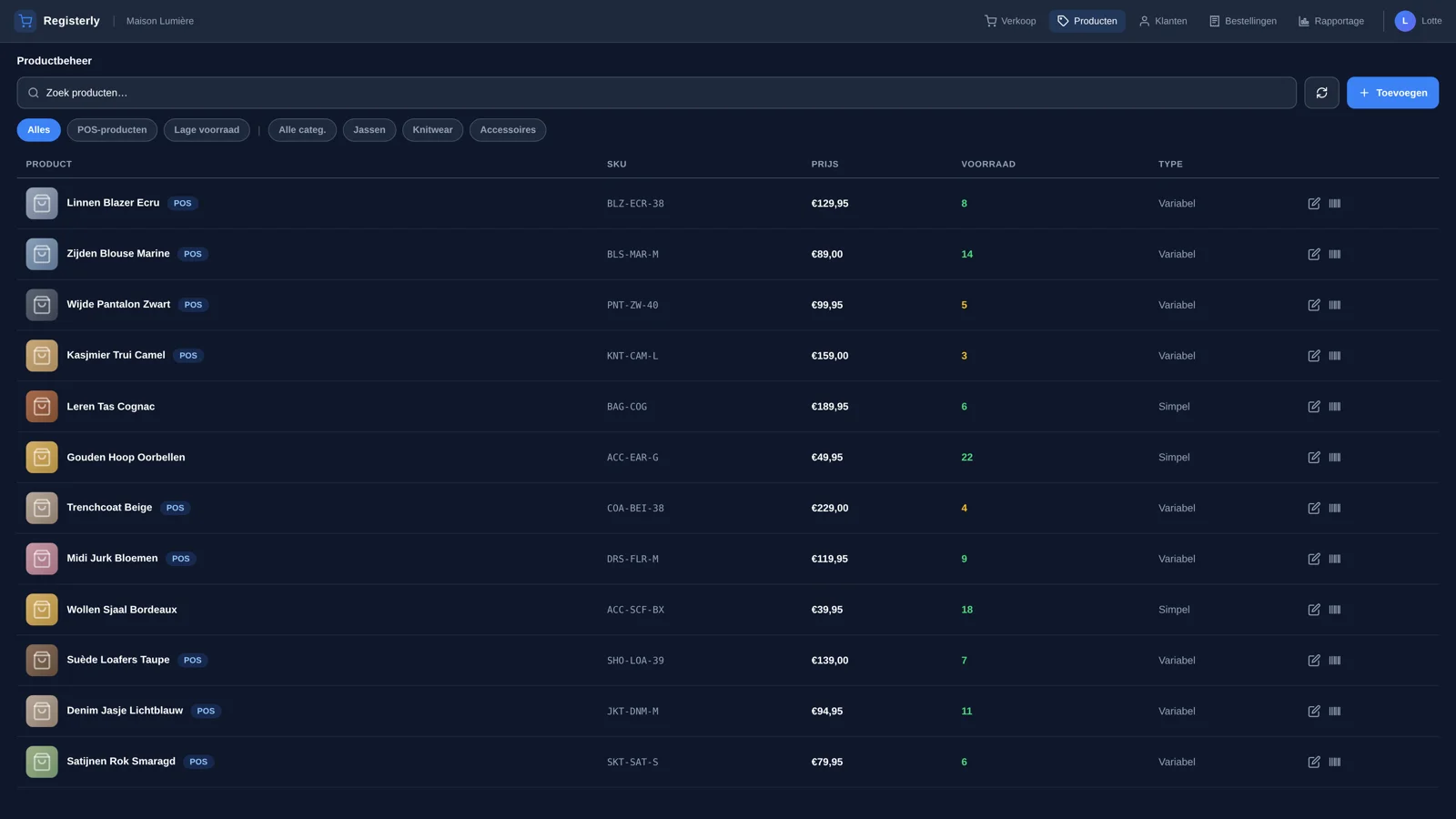The image size is (1456, 819).
Task: Click the stock value 22
Action: [966, 458]
